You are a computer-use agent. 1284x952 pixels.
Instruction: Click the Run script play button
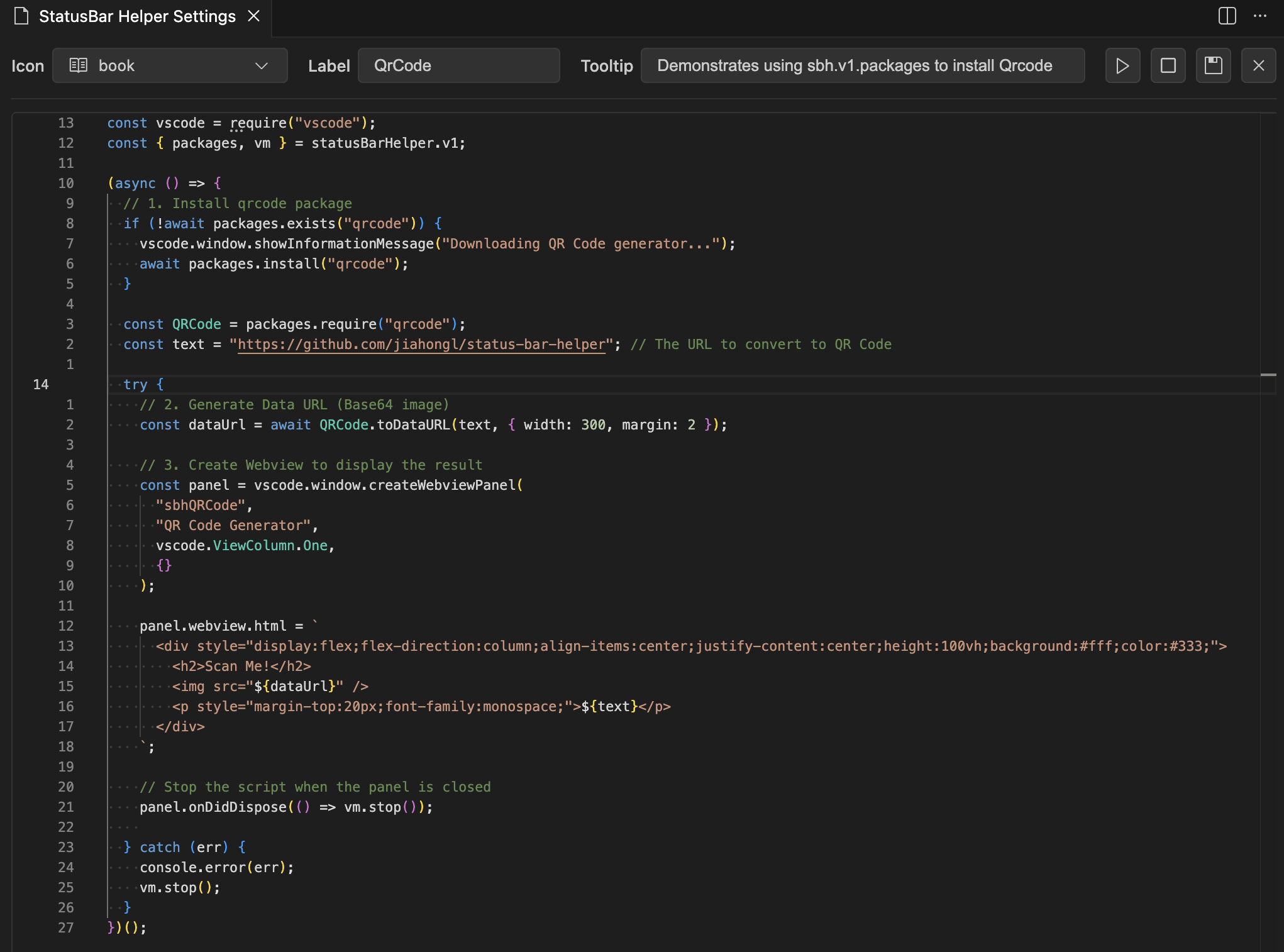click(x=1122, y=65)
